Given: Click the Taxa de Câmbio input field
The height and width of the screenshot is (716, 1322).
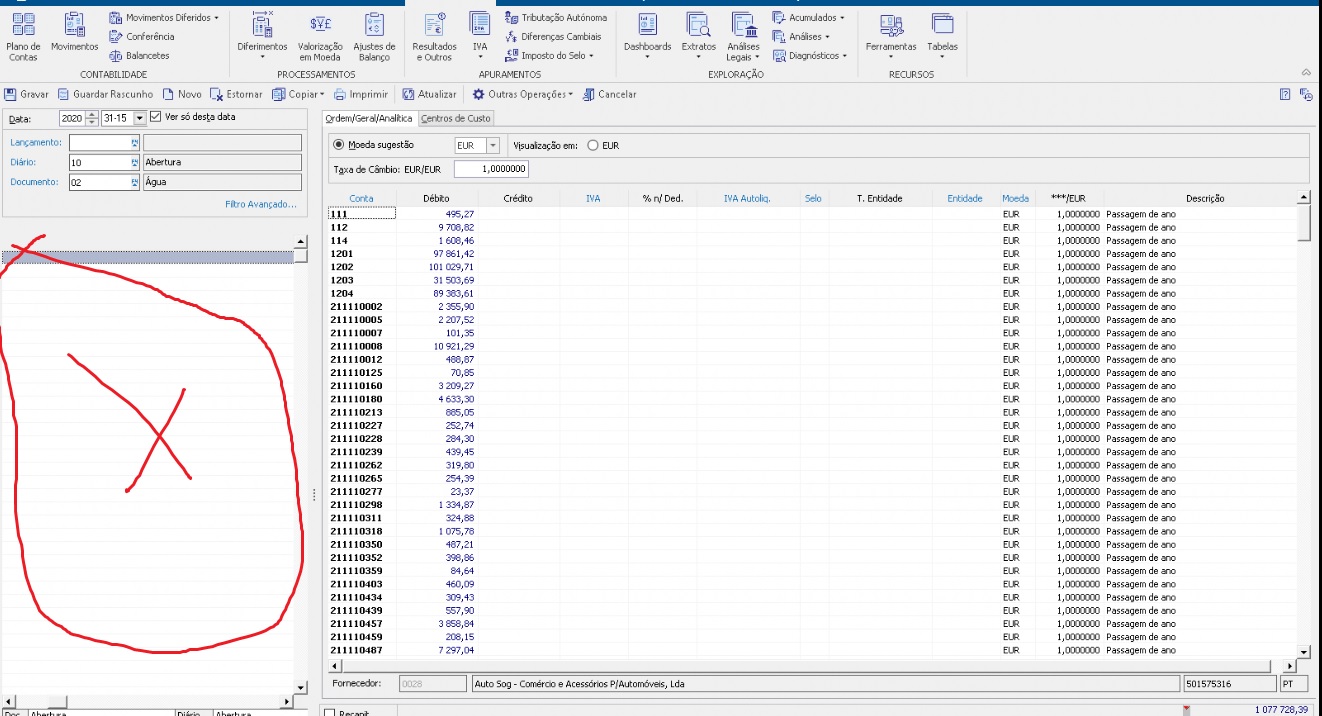Looking at the screenshot, I should click(490, 170).
